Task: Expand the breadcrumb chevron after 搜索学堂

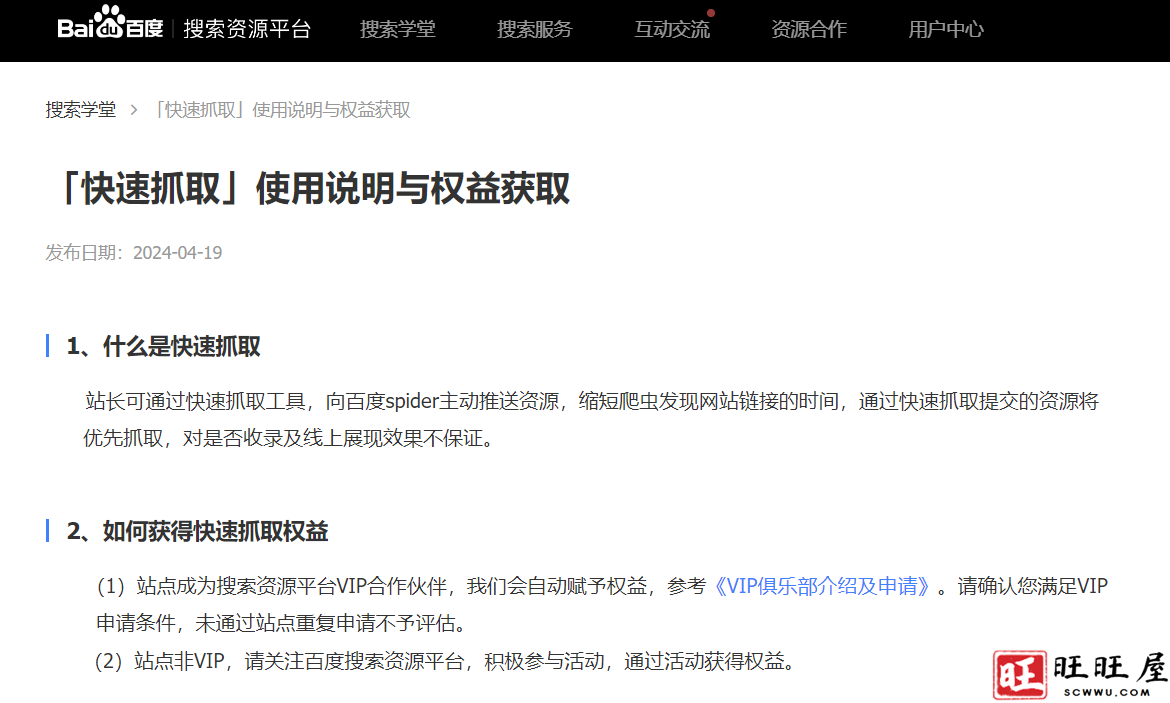Action: click(132, 110)
